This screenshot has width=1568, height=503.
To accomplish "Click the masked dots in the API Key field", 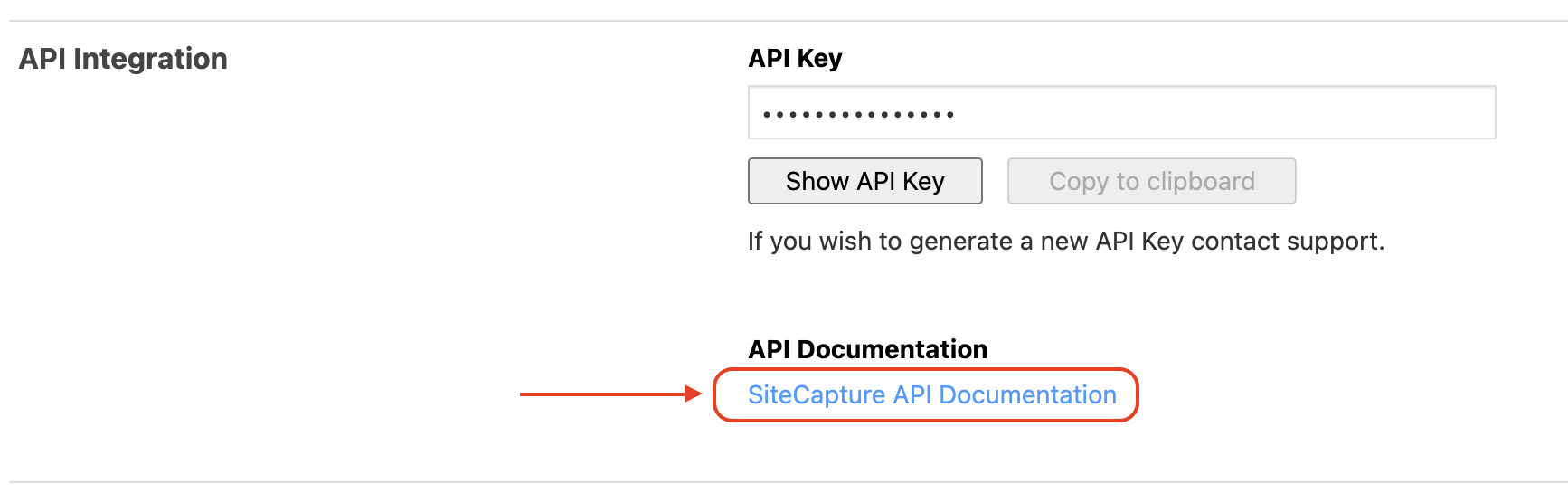I will 857,115.
